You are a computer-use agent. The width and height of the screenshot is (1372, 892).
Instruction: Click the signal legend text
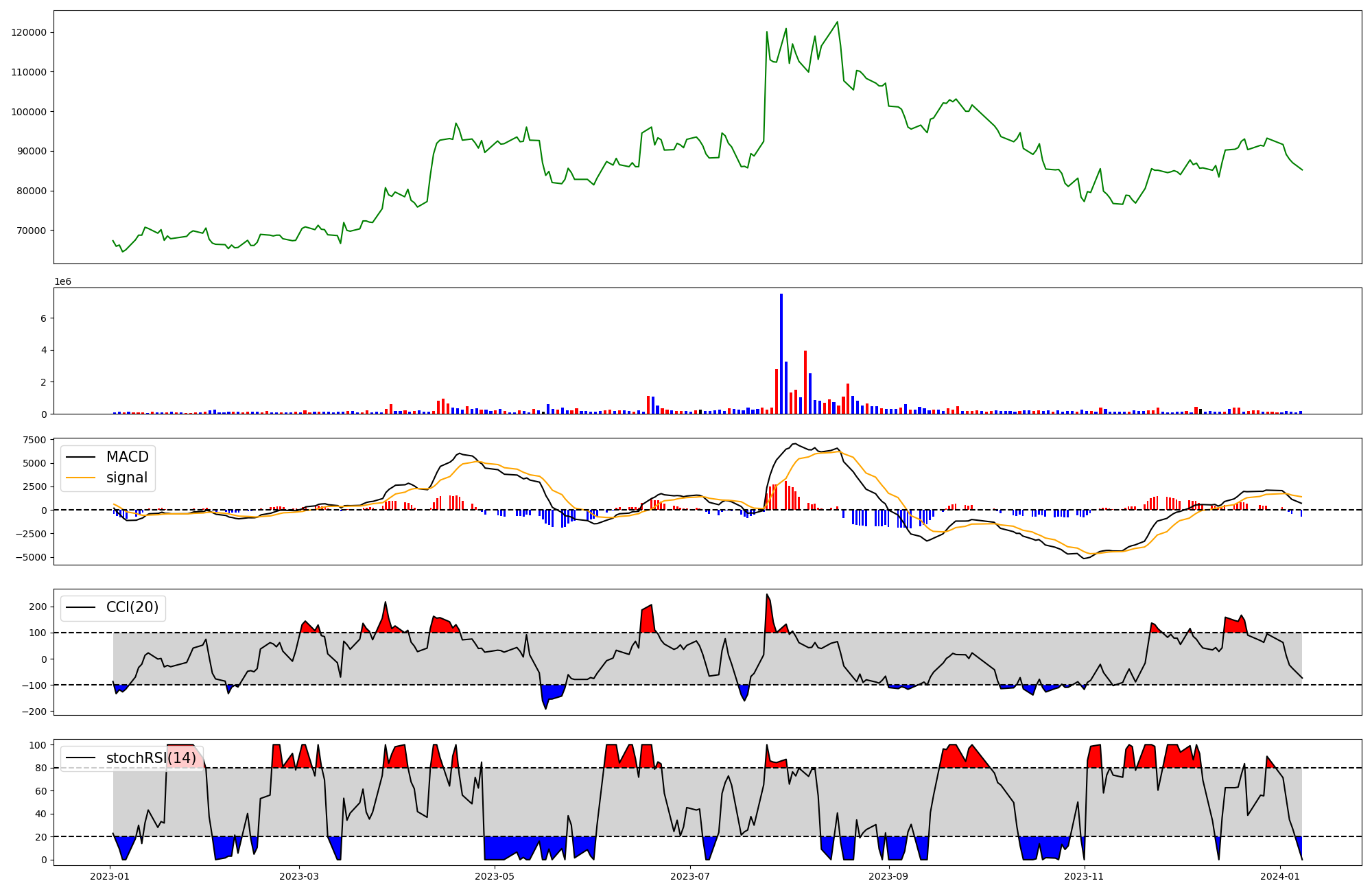(x=126, y=478)
